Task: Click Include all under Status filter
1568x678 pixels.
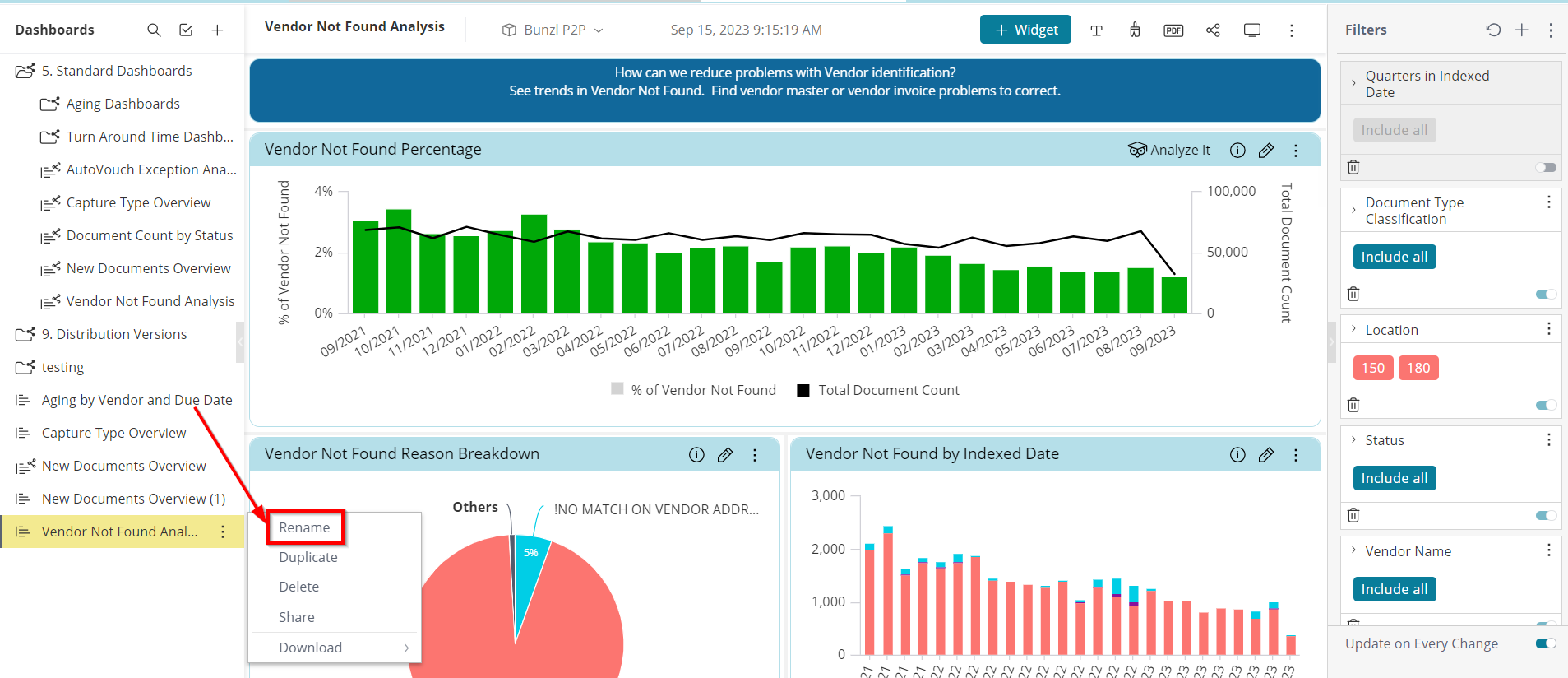Action: (1395, 478)
